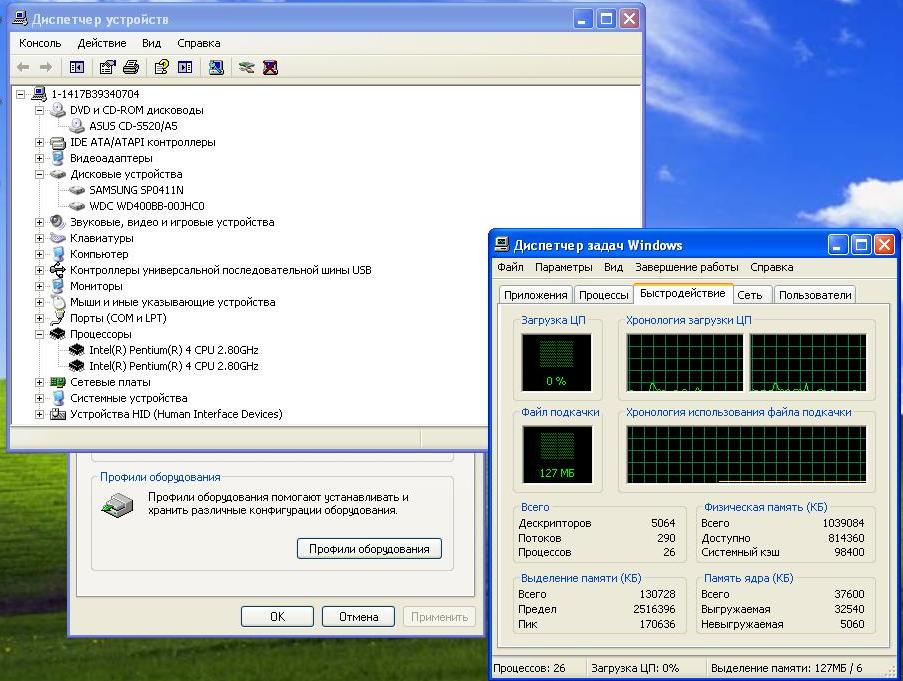This screenshot has height=681, width=903.
Task: Click the Хронология использования файла подкачки graph
Action: coord(746,455)
